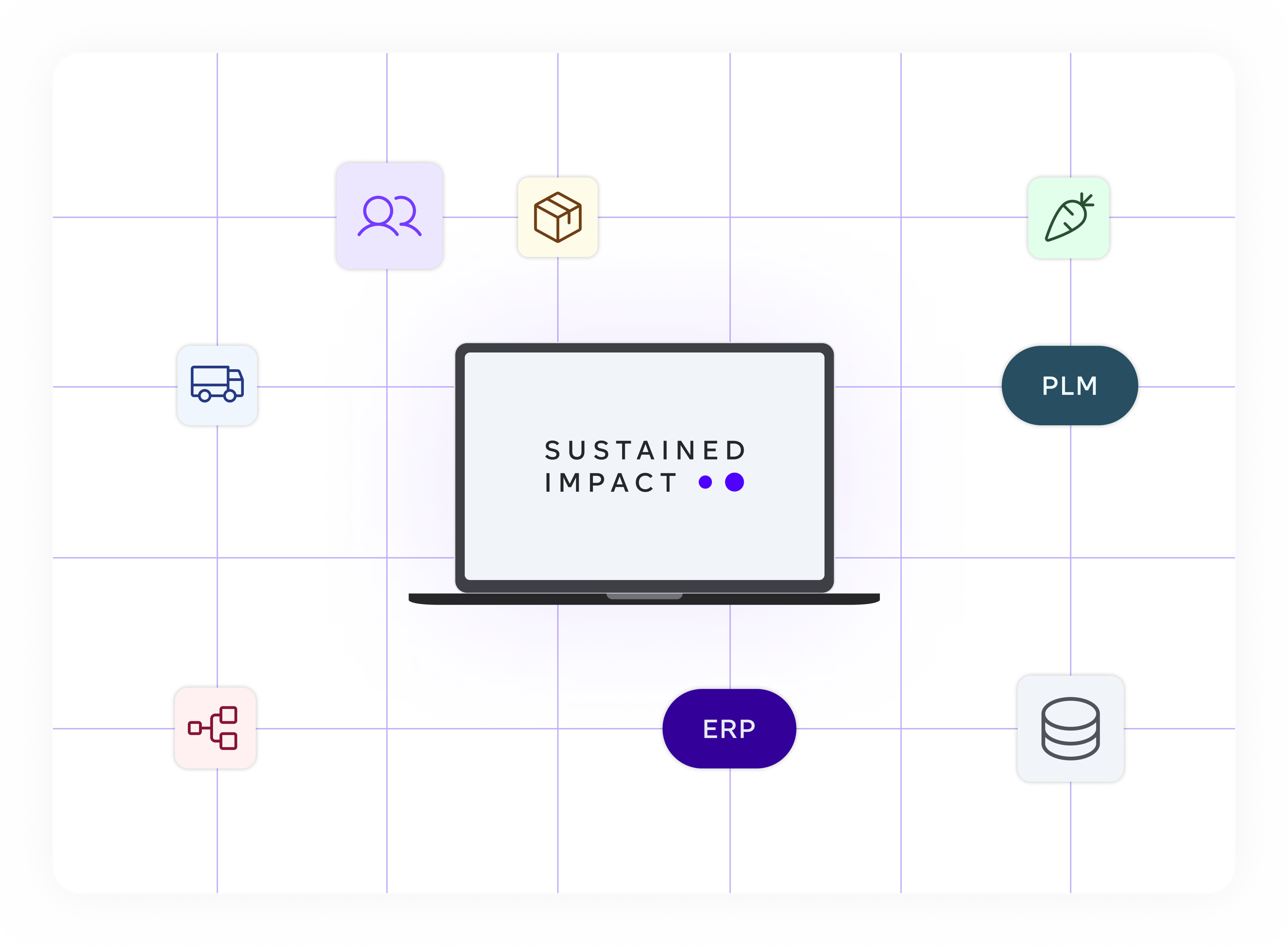
Task: Click the red hierarchy diagram icon
Action: coord(214,728)
